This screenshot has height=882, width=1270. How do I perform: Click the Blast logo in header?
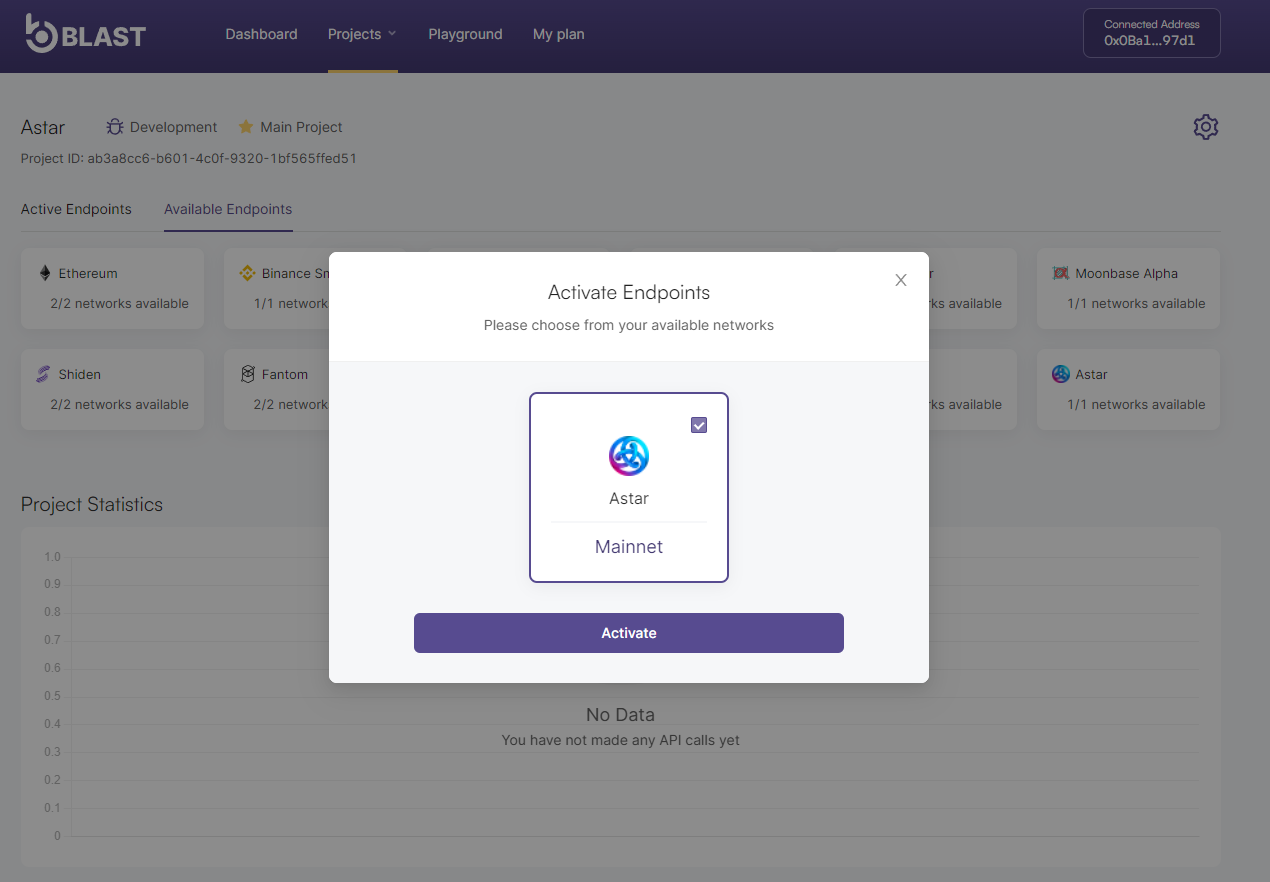pos(86,34)
